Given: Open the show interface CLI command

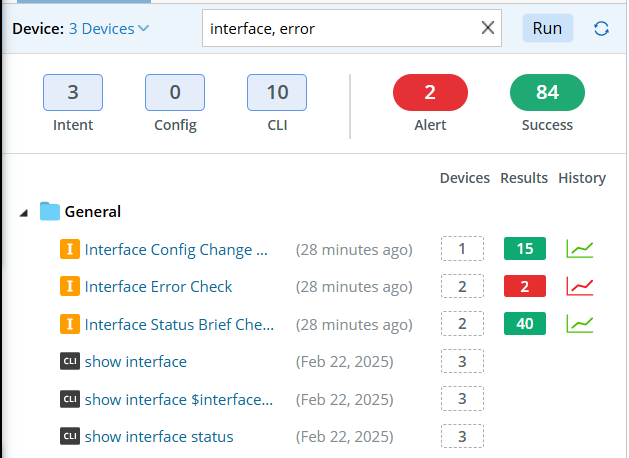Looking at the screenshot, I should click(x=136, y=362).
